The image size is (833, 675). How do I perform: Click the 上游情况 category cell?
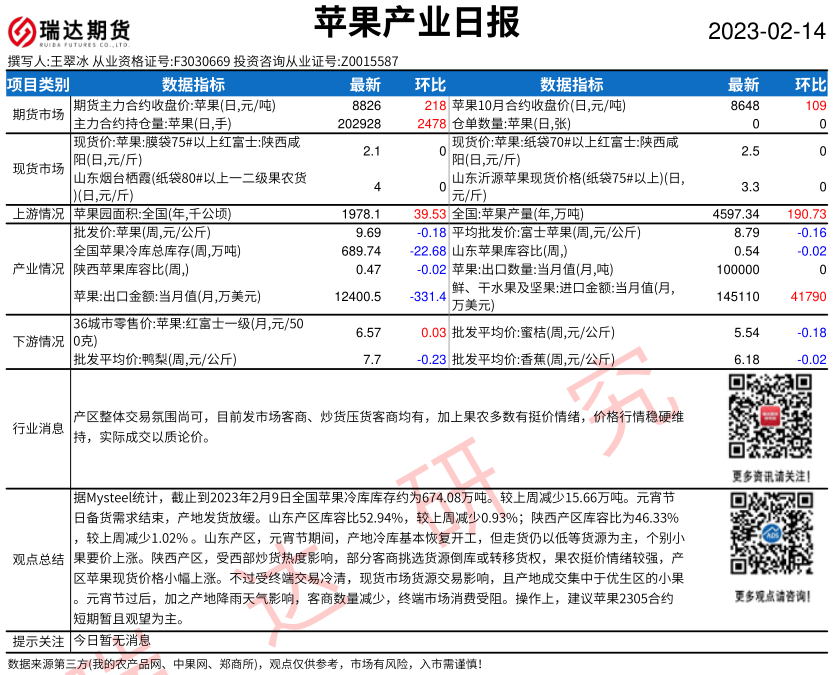click(38, 214)
